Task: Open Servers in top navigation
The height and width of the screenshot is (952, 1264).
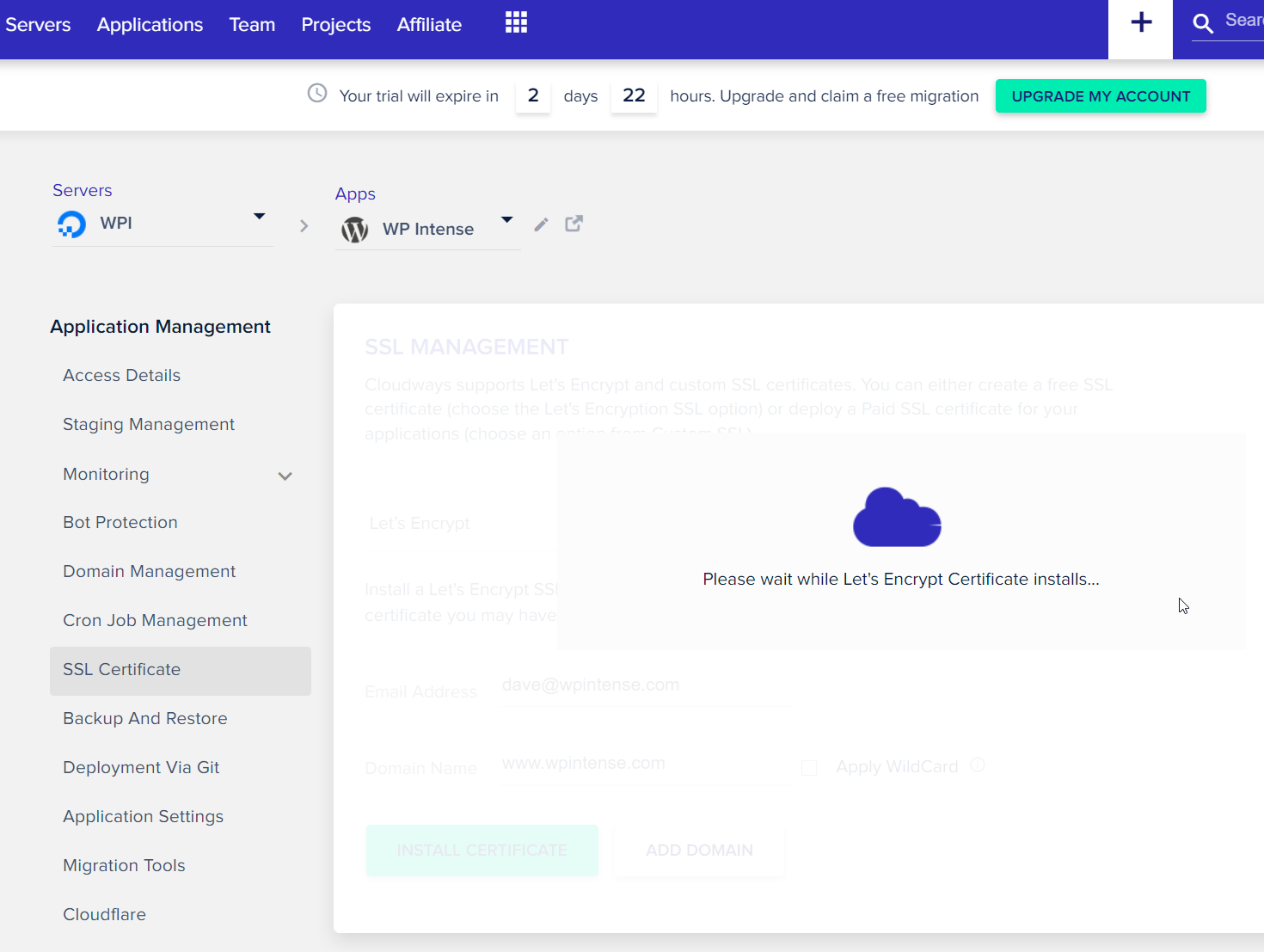Action: (x=38, y=25)
